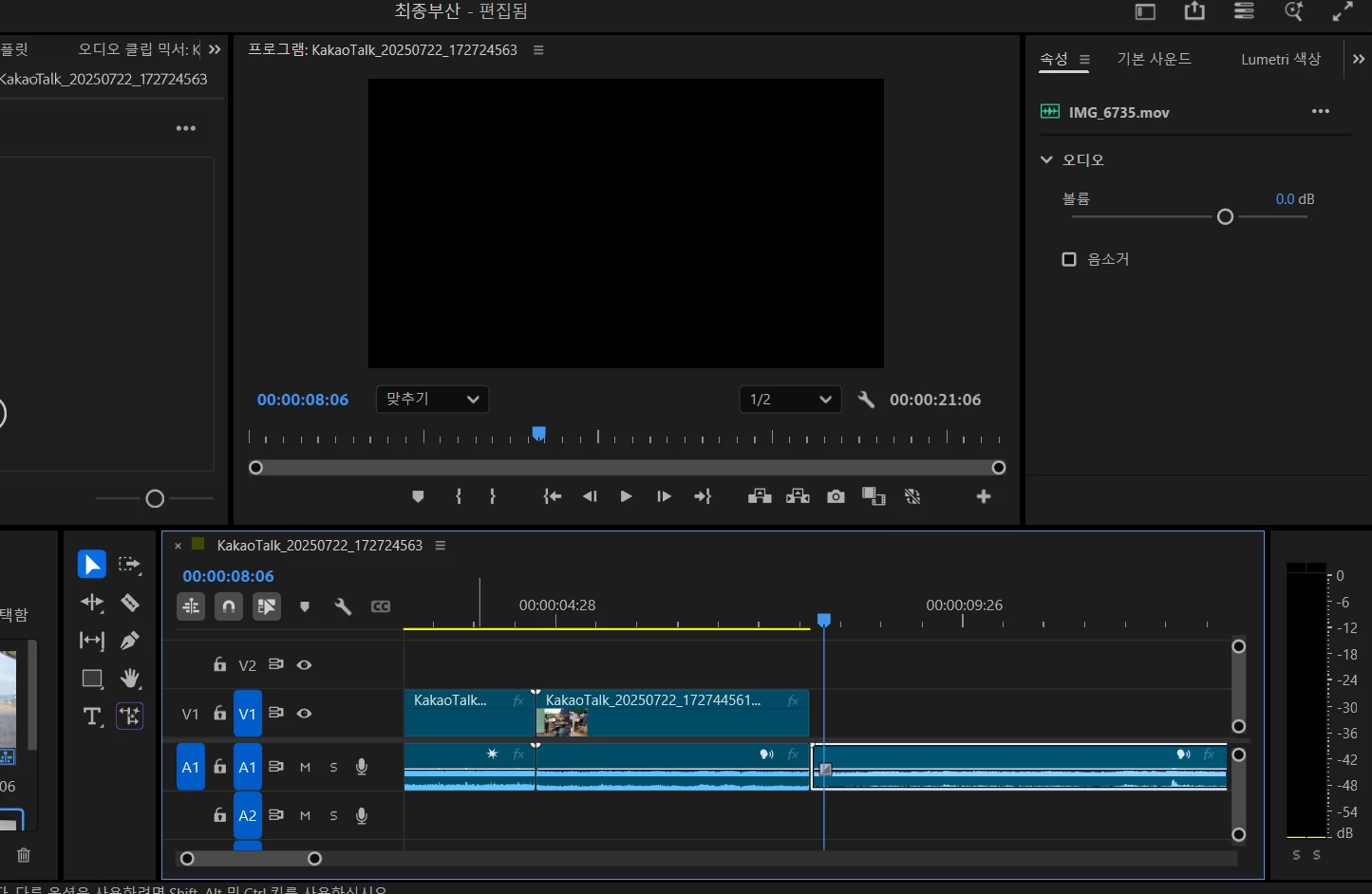1372x894 pixels.
Task: Click the Mark In button
Action: pos(459,496)
